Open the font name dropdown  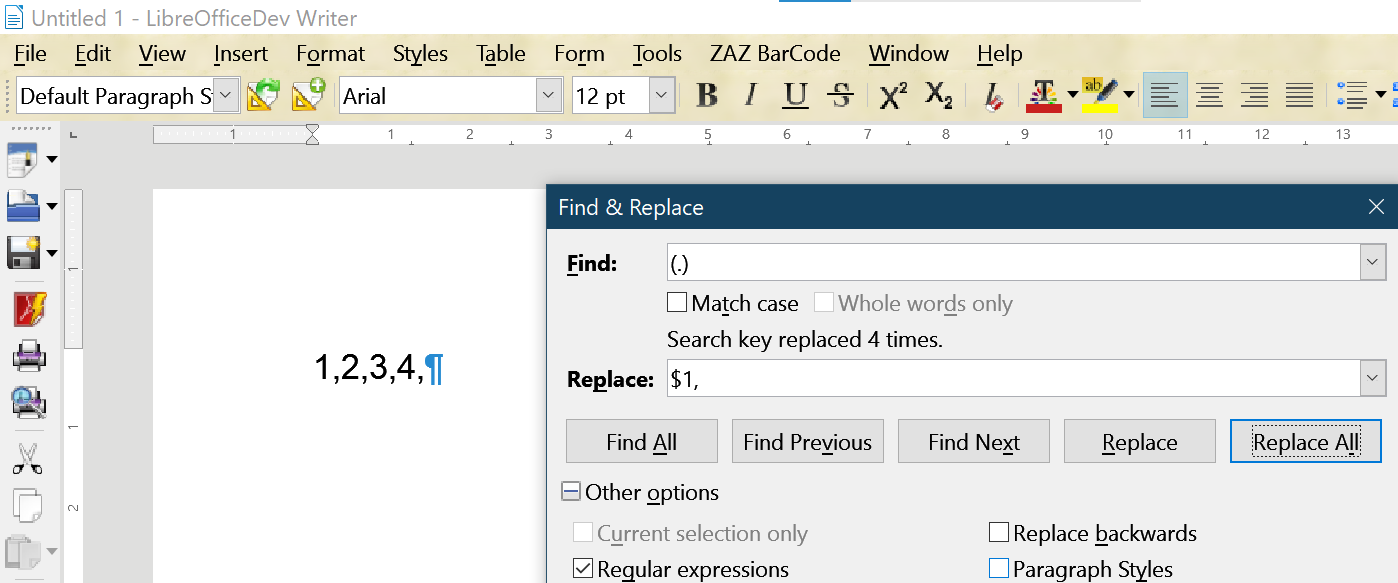click(x=549, y=94)
